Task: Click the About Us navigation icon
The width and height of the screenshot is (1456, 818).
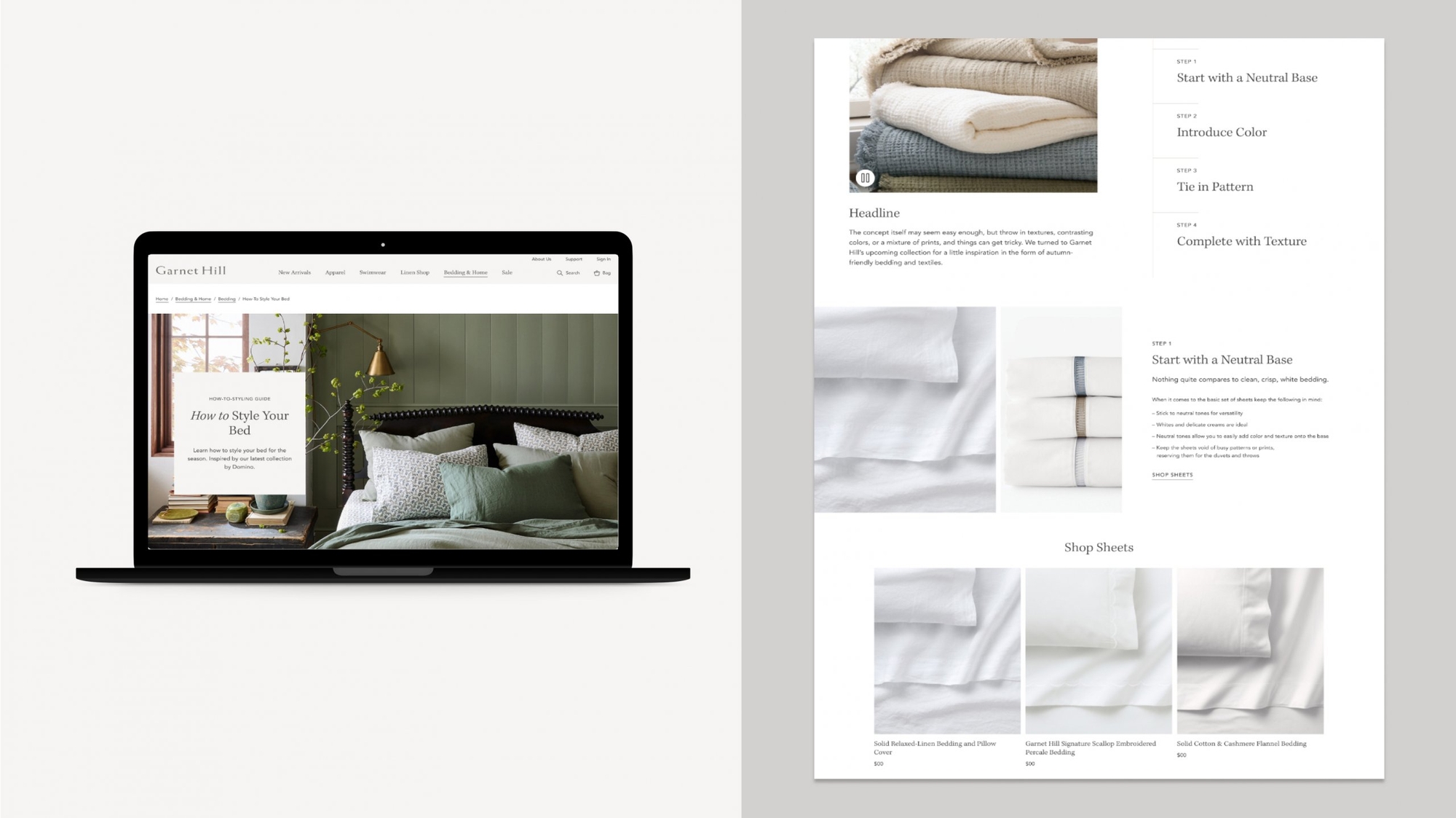Action: (x=541, y=259)
